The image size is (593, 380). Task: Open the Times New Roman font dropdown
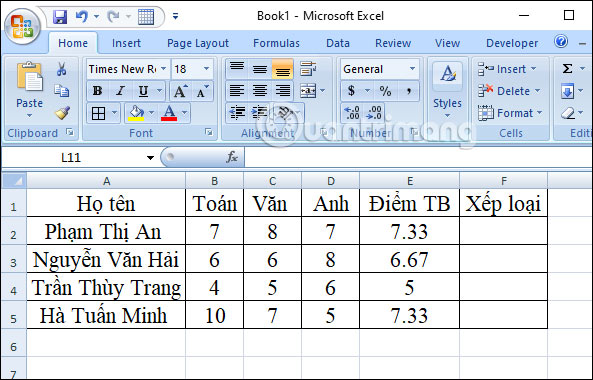[163, 69]
